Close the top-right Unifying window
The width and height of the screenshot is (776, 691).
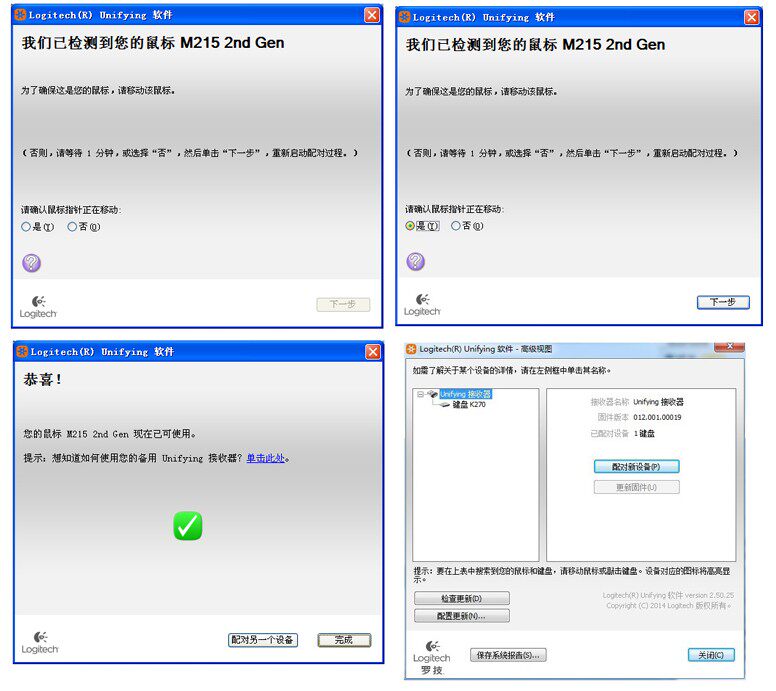click(x=752, y=17)
